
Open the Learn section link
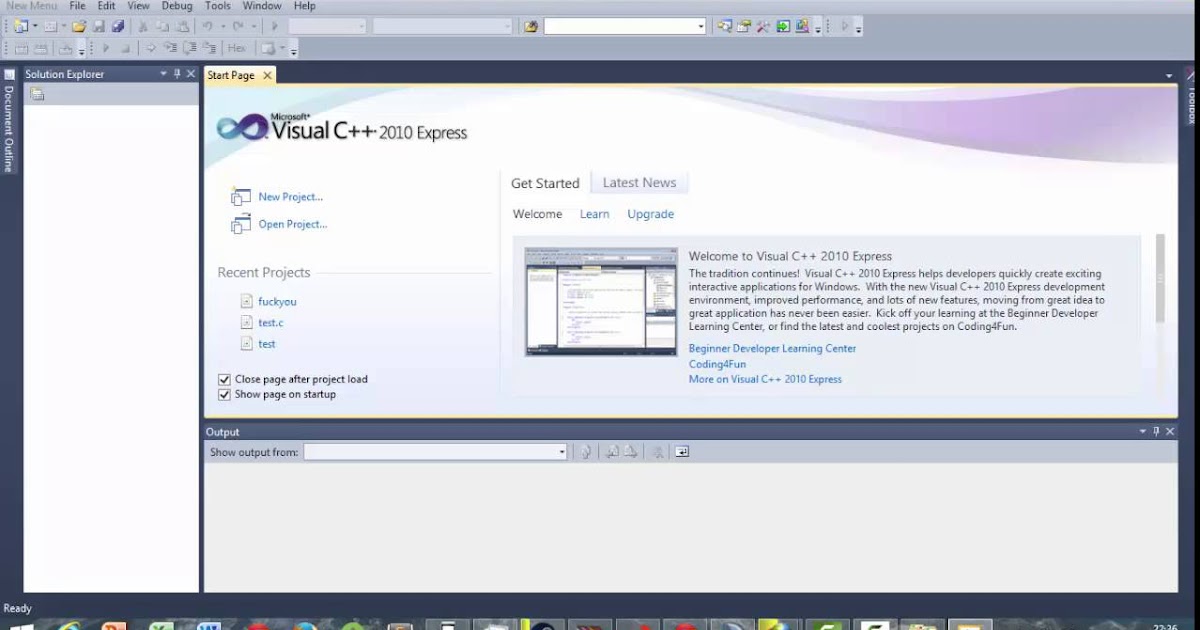pyautogui.click(x=594, y=214)
